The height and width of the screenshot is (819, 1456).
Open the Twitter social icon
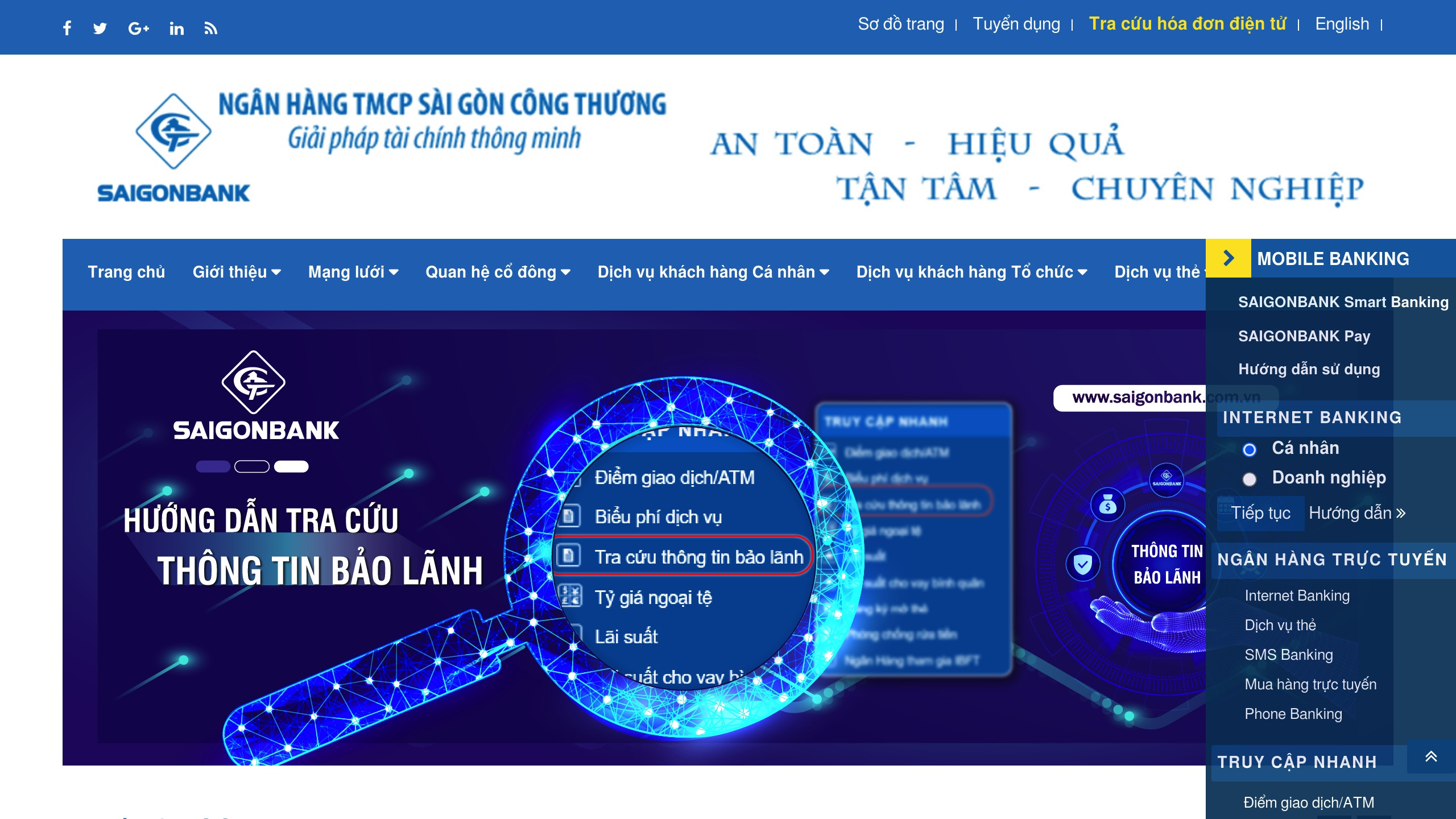click(x=100, y=27)
